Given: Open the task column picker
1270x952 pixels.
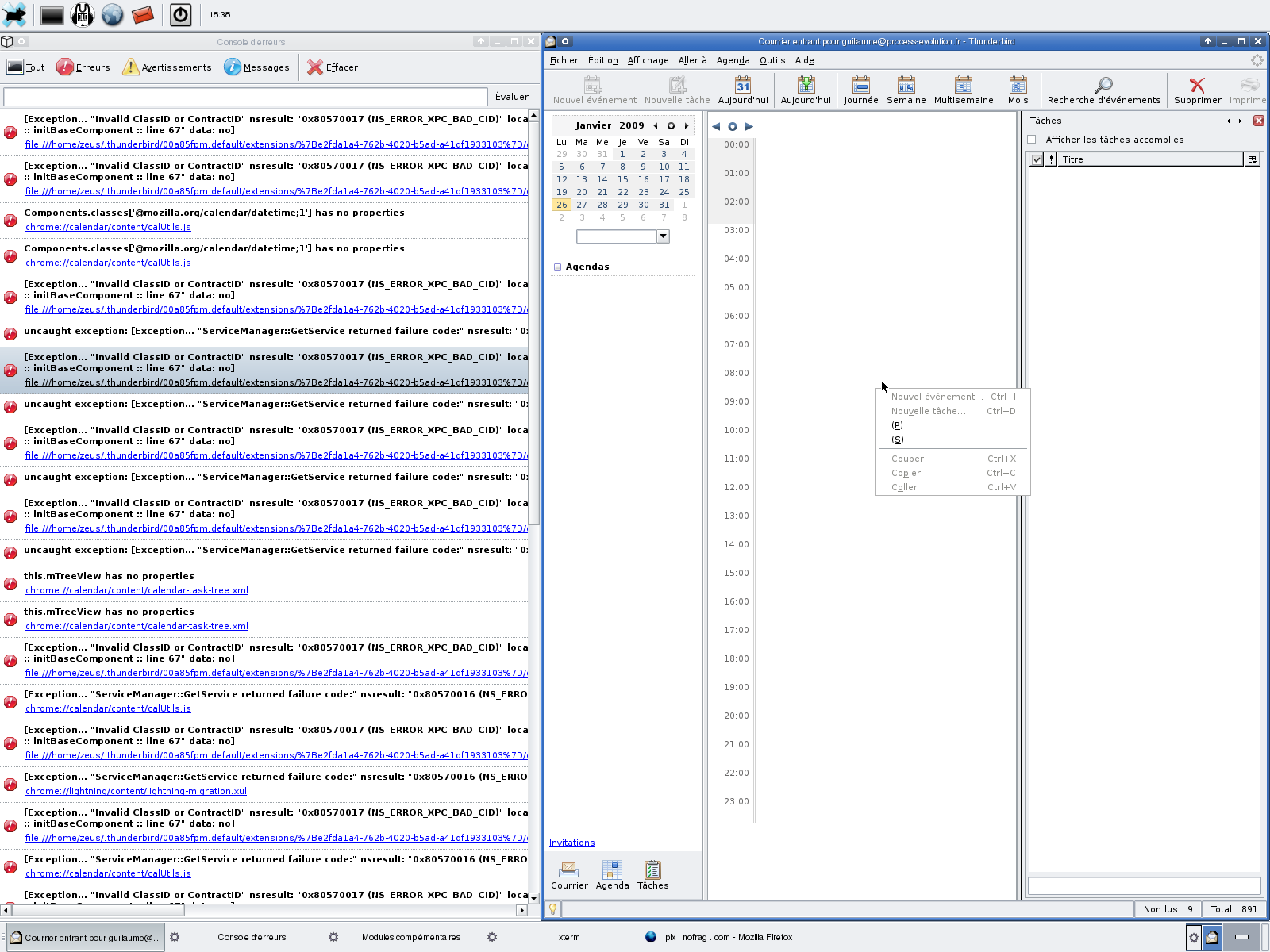Looking at the screenshot, I should [1252, 159].
